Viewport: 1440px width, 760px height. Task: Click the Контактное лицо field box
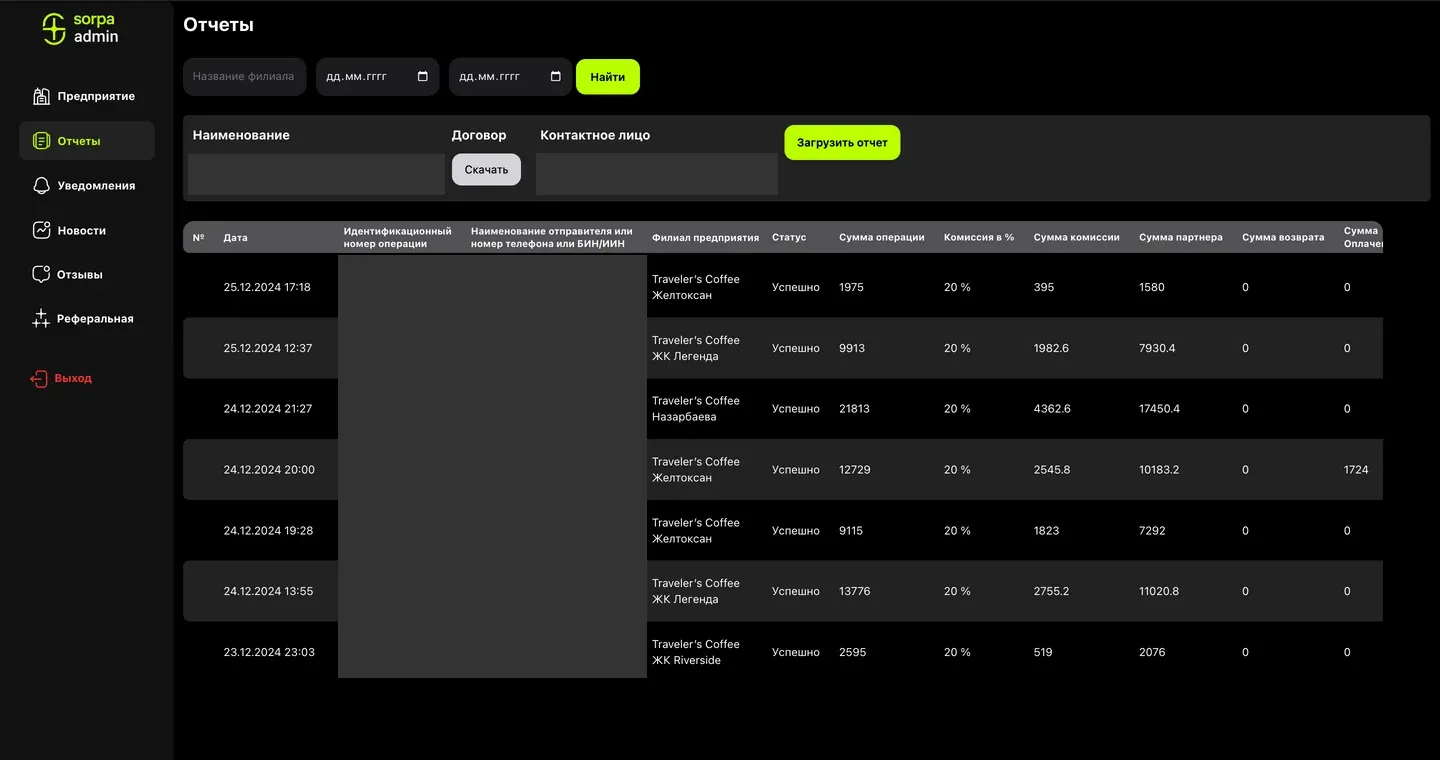pos(657,174)
